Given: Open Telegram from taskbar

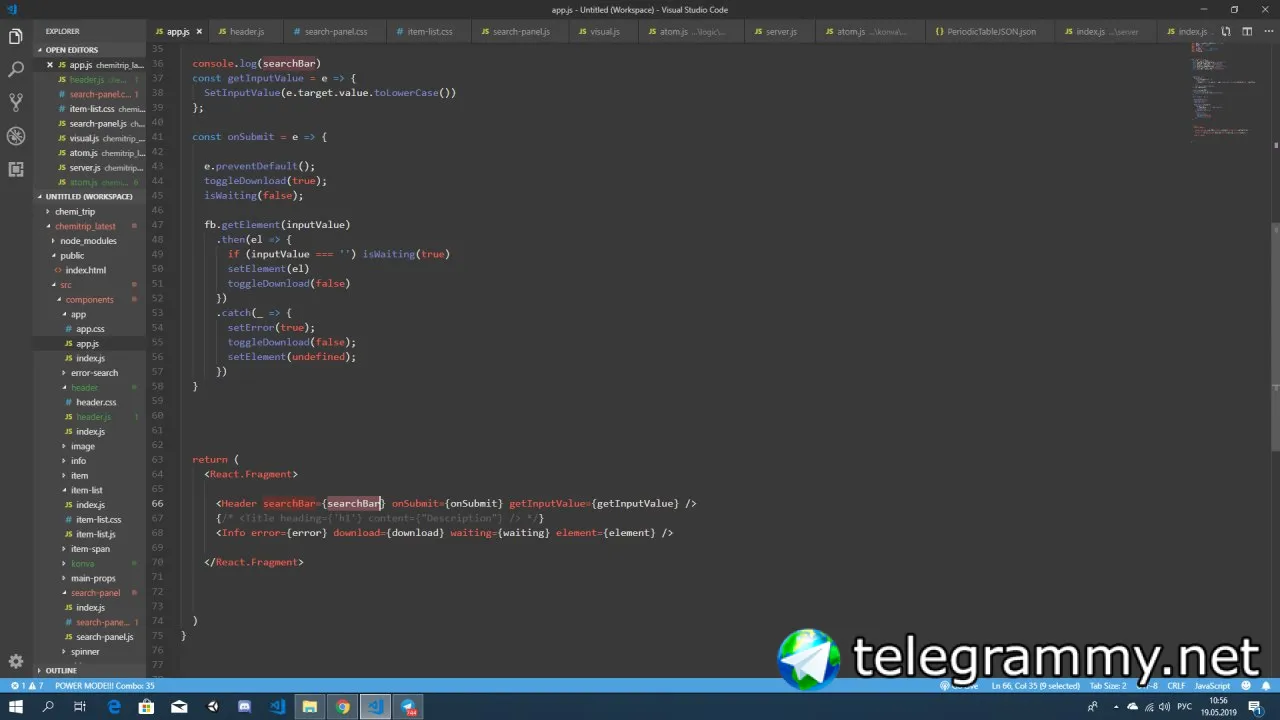Looking at the screenshot, I should (x=409, y=707).
